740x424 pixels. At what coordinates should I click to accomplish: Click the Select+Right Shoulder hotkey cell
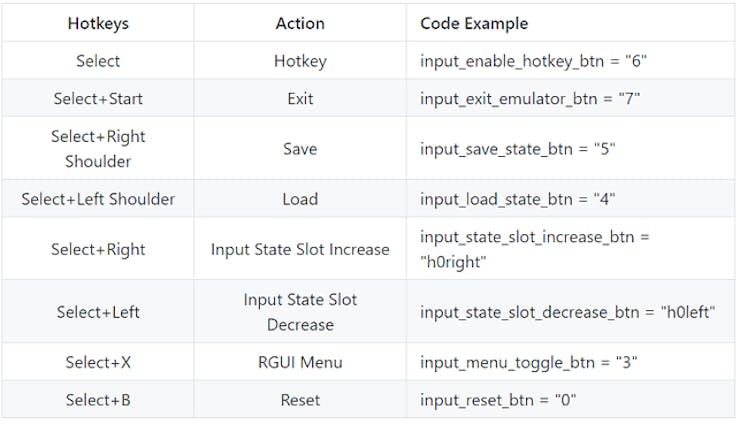click(98, 149)
